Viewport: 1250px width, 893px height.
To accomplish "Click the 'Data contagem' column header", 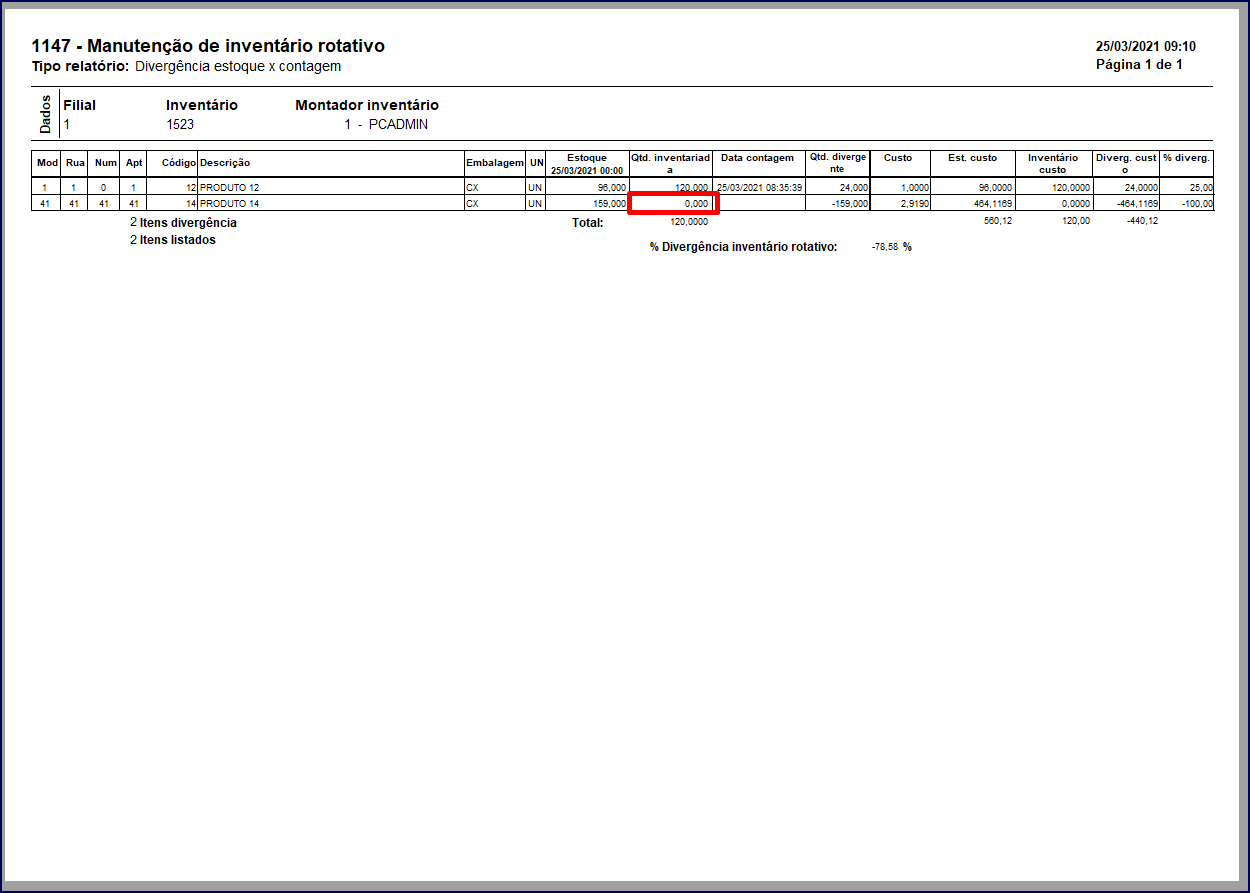I will (757, 158).
